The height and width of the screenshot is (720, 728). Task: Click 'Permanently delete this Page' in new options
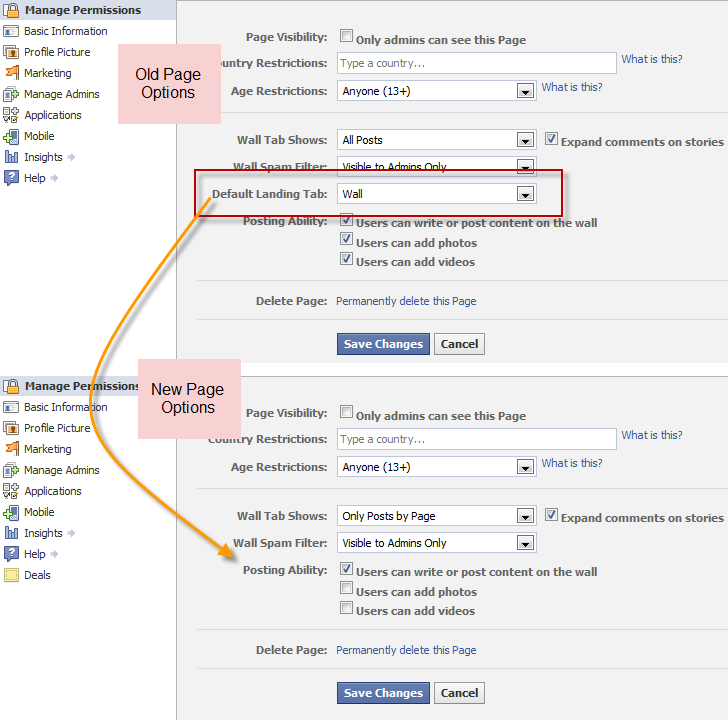coord(406,650)
